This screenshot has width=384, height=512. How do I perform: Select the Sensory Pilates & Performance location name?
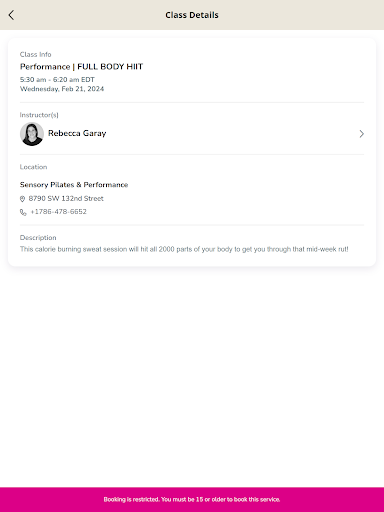(x=74, y=185)
